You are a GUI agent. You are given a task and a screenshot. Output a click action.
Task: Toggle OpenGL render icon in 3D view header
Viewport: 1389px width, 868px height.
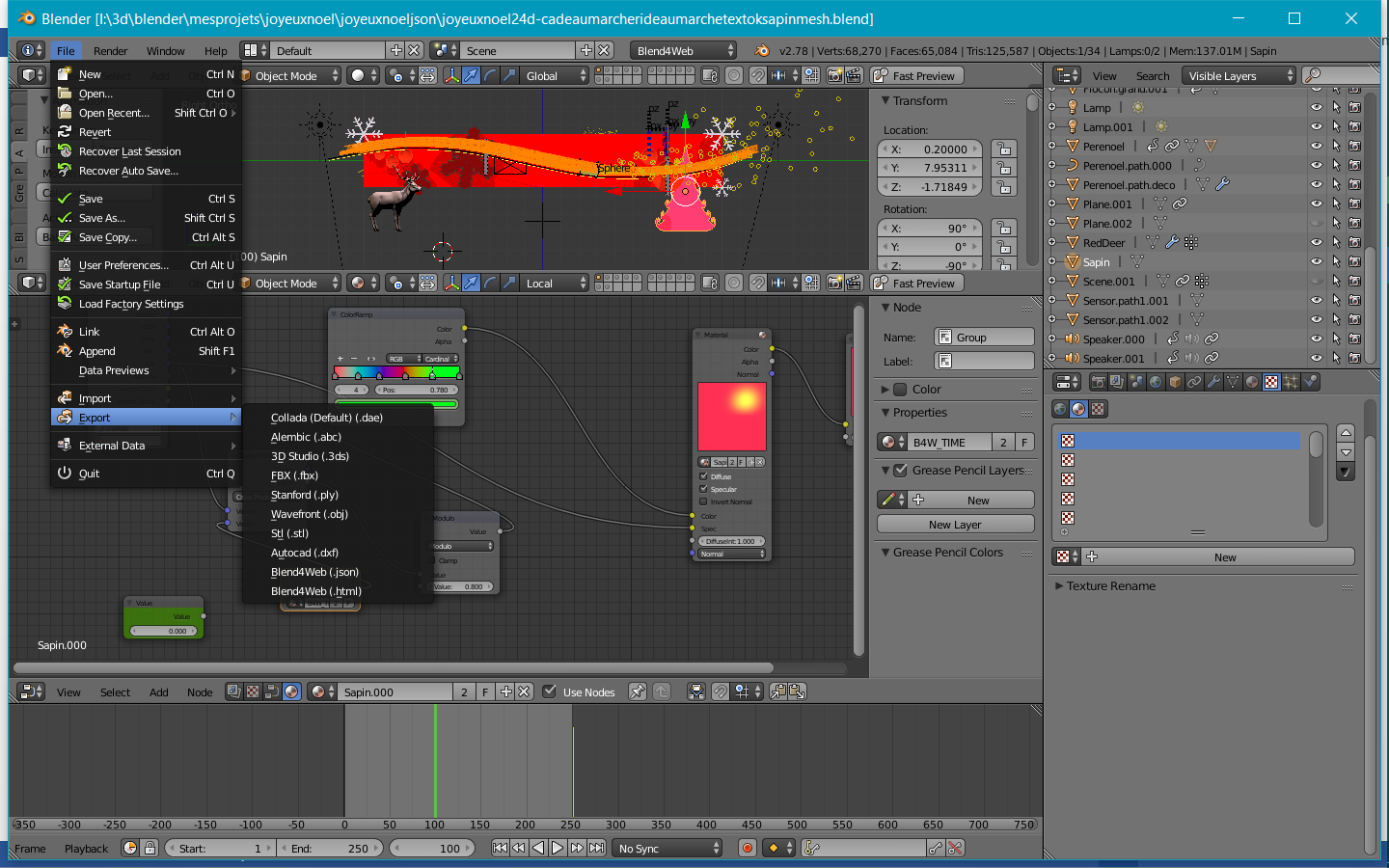(x=835, y=75)
